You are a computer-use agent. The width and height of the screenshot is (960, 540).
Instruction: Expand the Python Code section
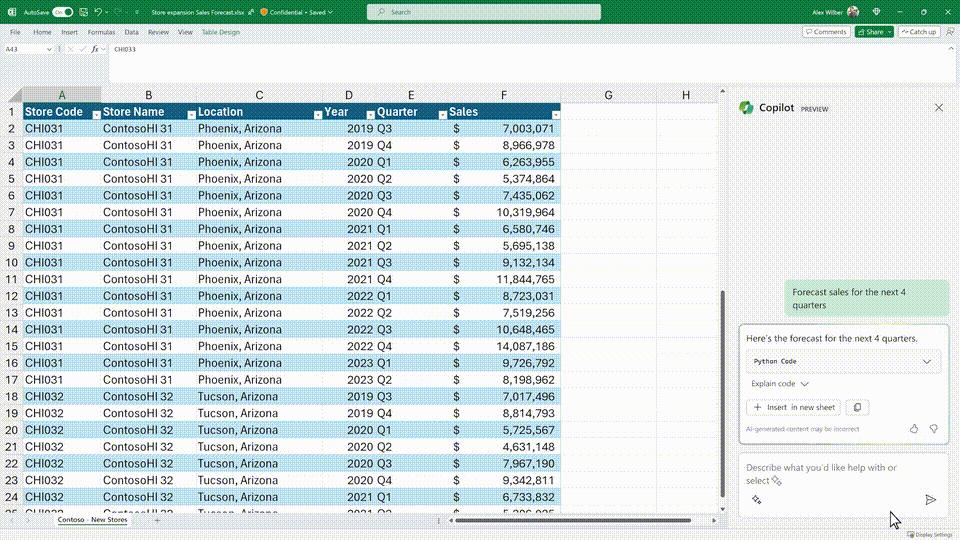pyautogui.click(x=926, y=361)
